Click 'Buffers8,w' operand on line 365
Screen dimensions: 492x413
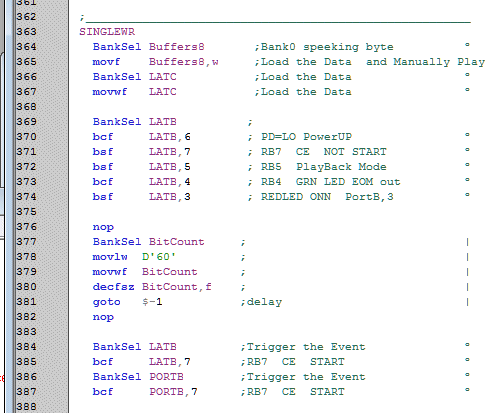(184, 62)
